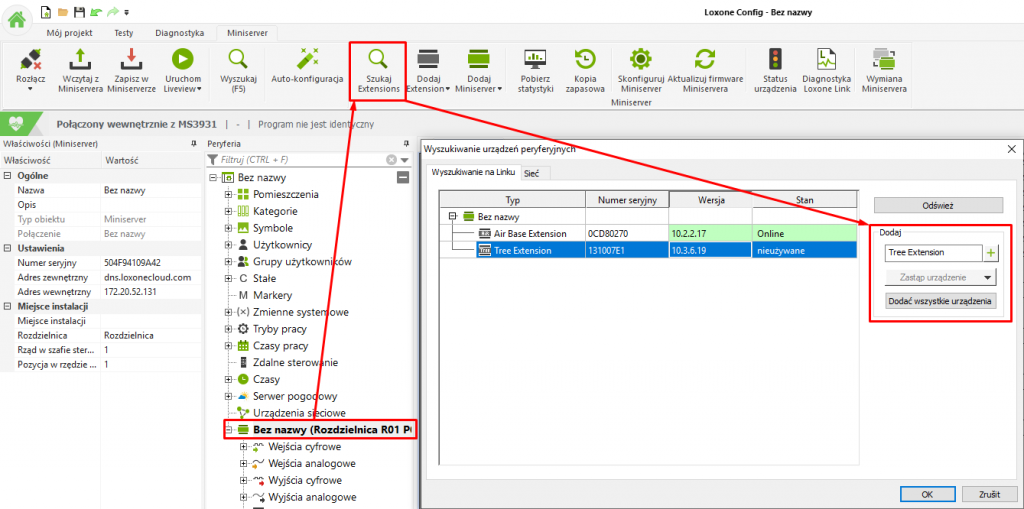Open Pobierz statystyki icon

[x=536, y=60]
